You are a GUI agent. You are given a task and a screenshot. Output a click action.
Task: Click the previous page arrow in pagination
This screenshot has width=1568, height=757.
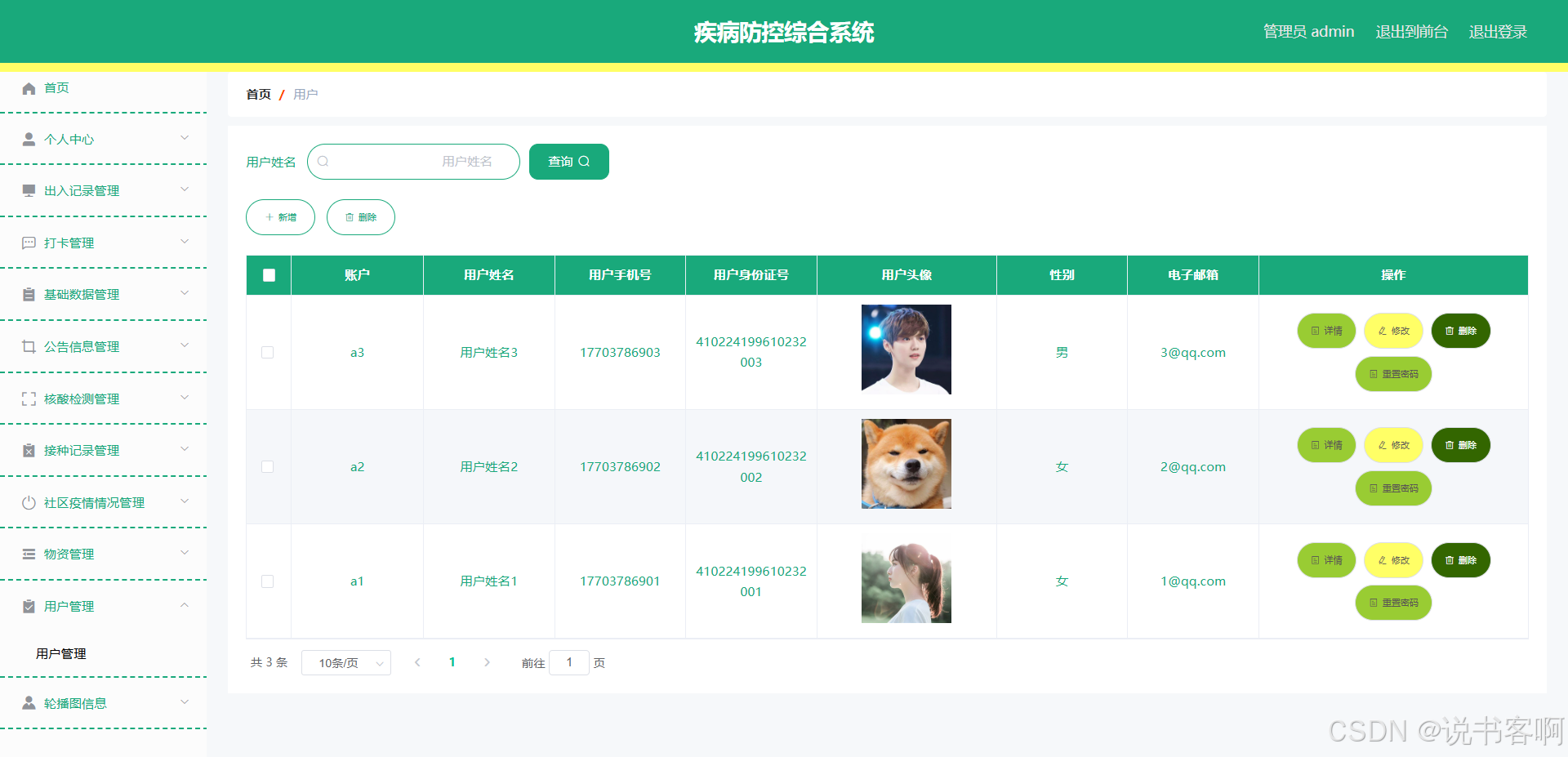click(x=417, y=662)
